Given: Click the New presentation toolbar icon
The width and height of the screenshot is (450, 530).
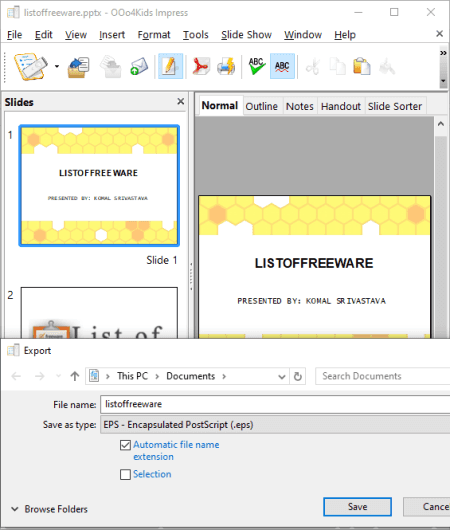Looking at the screenshot, I should point(30,66).
